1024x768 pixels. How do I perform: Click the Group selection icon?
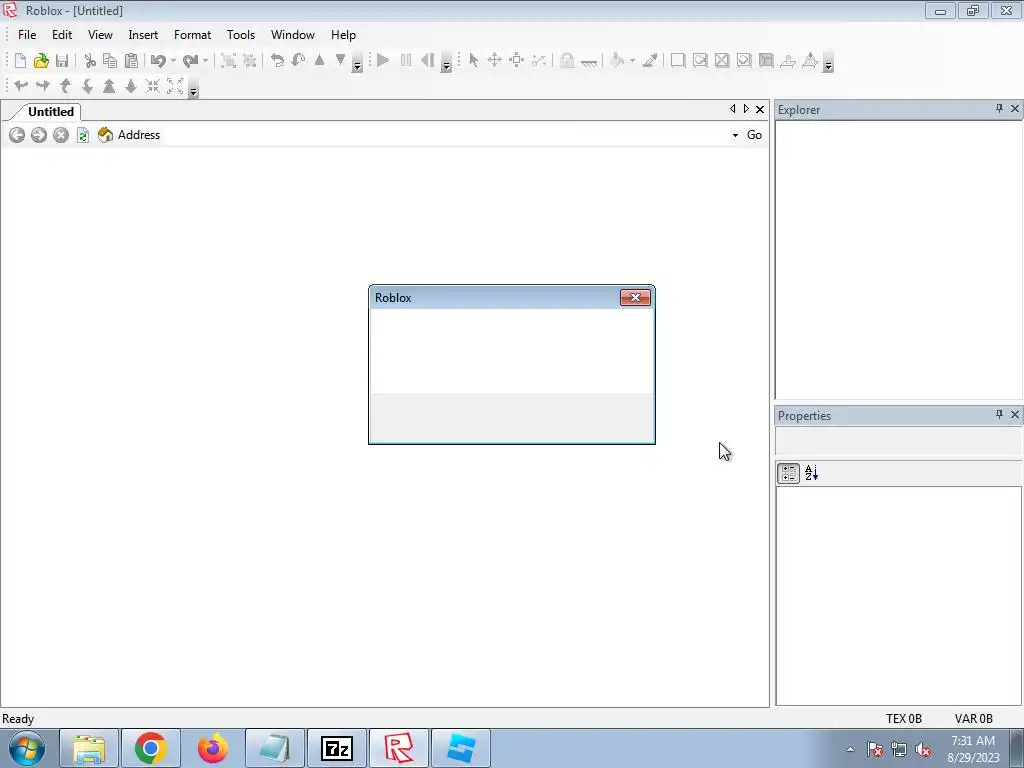[x=228, y=61]
